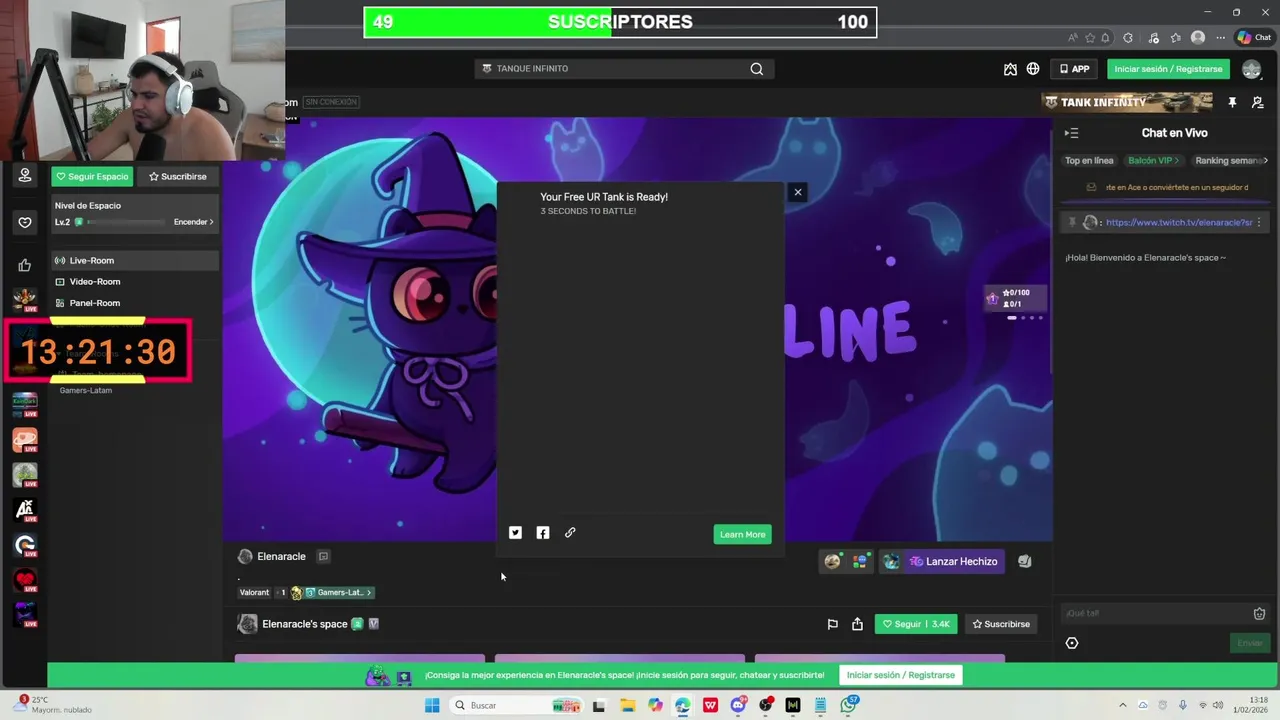
Task: Collapse the chat panel with arrow-list icon
Action: click(1071, 133)
